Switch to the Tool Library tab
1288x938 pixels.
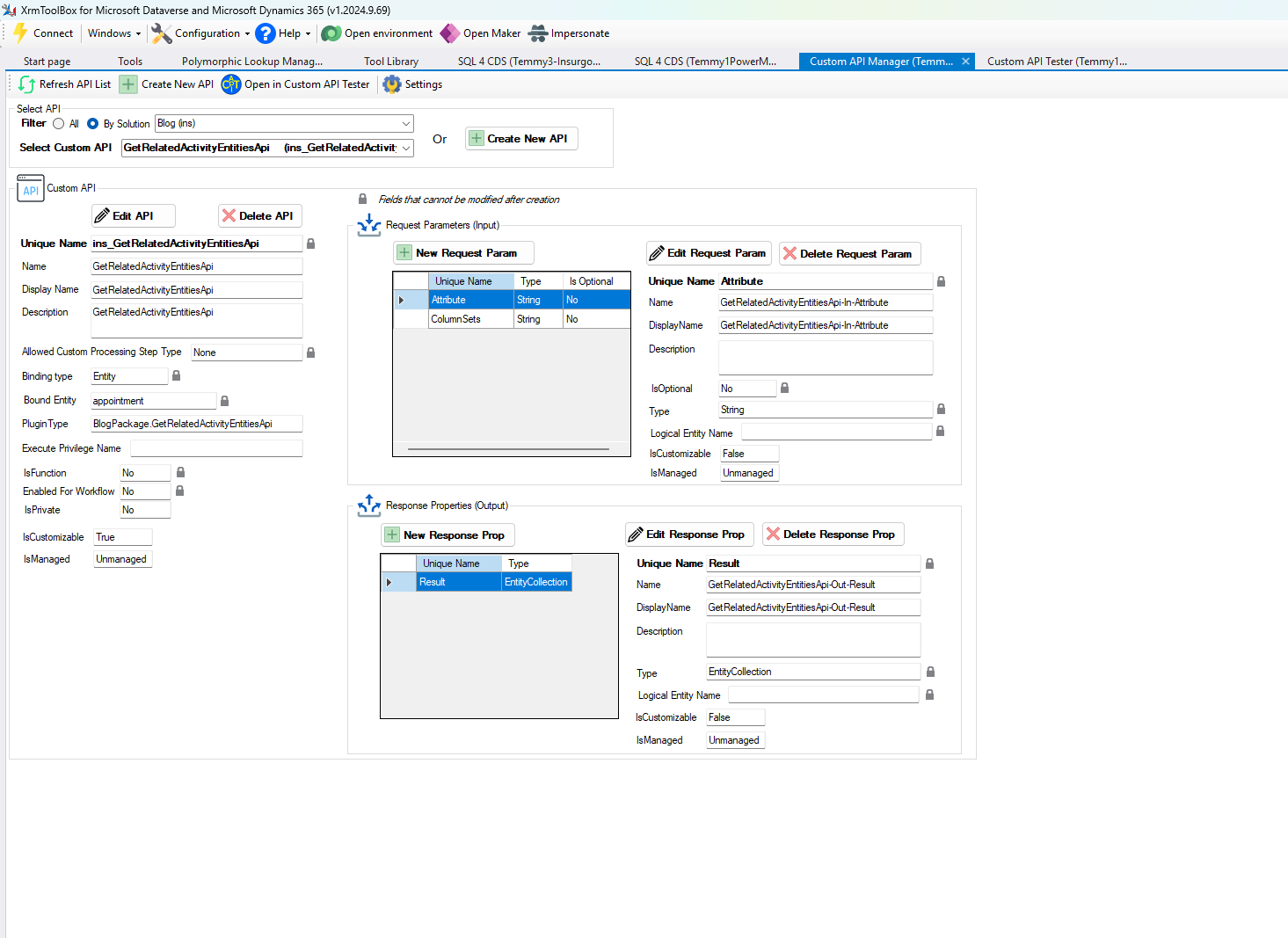click(x=391, y=62)
